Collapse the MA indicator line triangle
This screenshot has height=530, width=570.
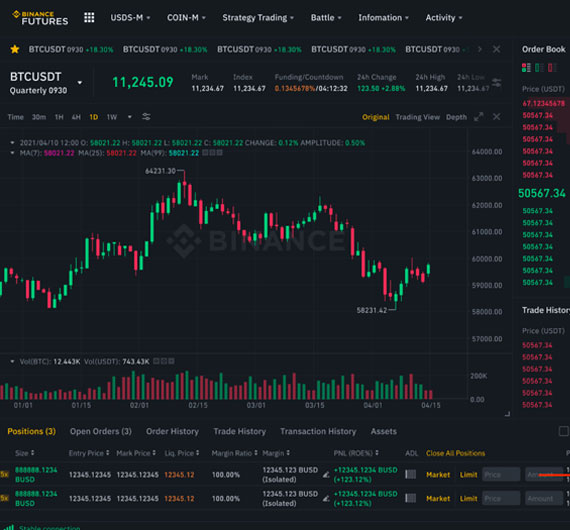(x=12, y=153)
